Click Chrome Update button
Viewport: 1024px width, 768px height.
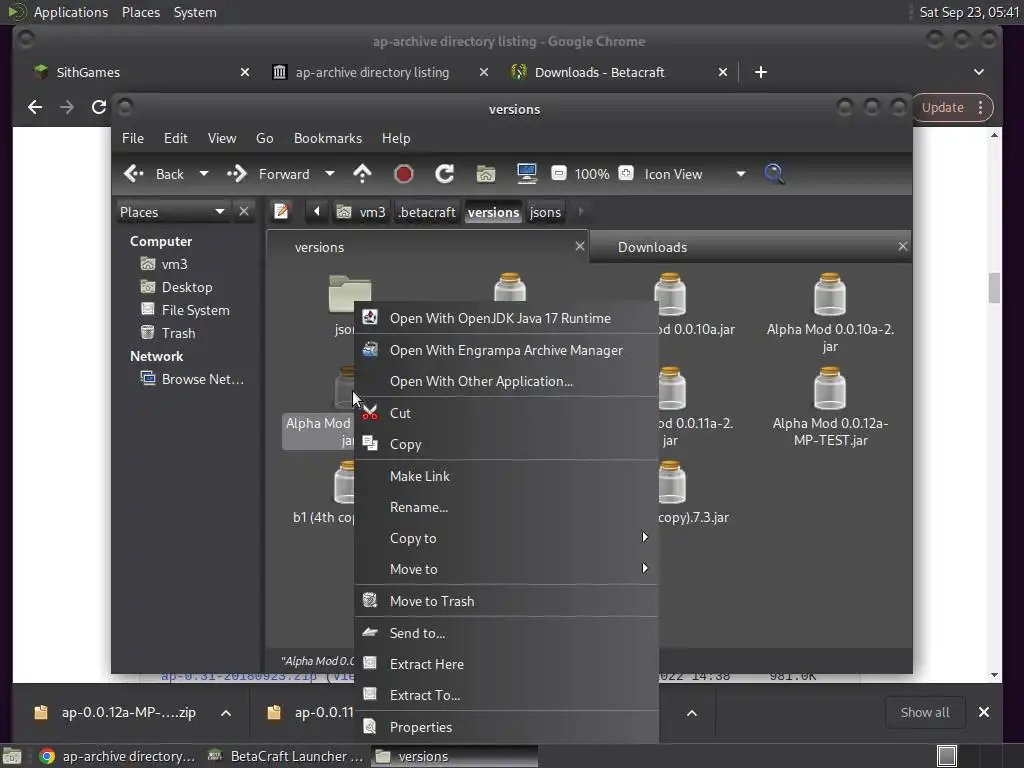pyautogui.click(x=953, y=107)
